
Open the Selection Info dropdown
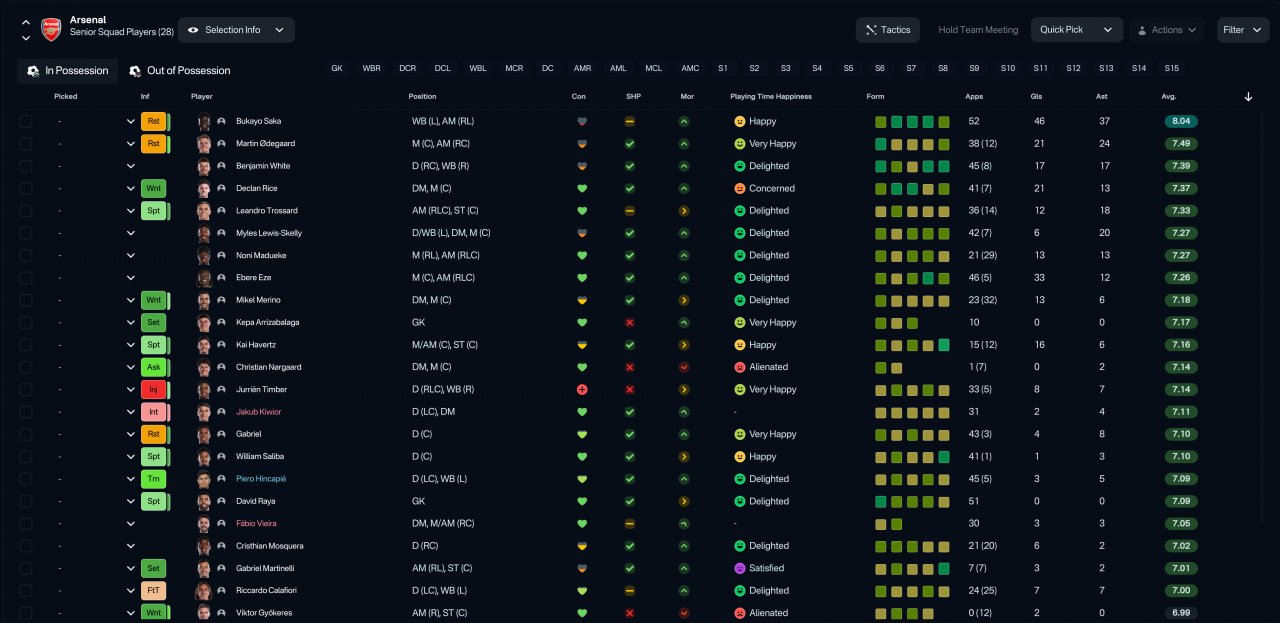[236, 30]
